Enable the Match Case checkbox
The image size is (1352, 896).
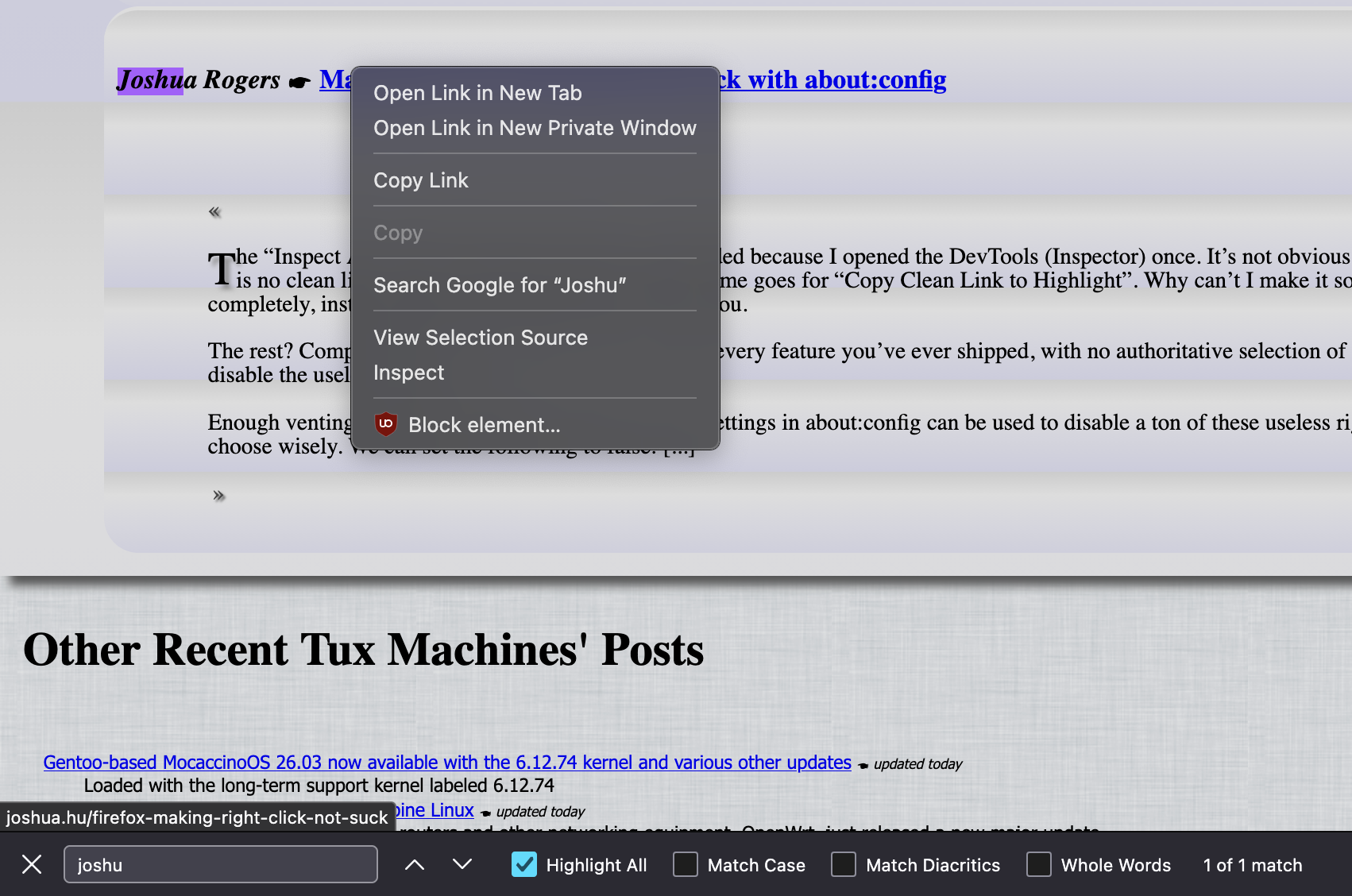tap(686, 864)
